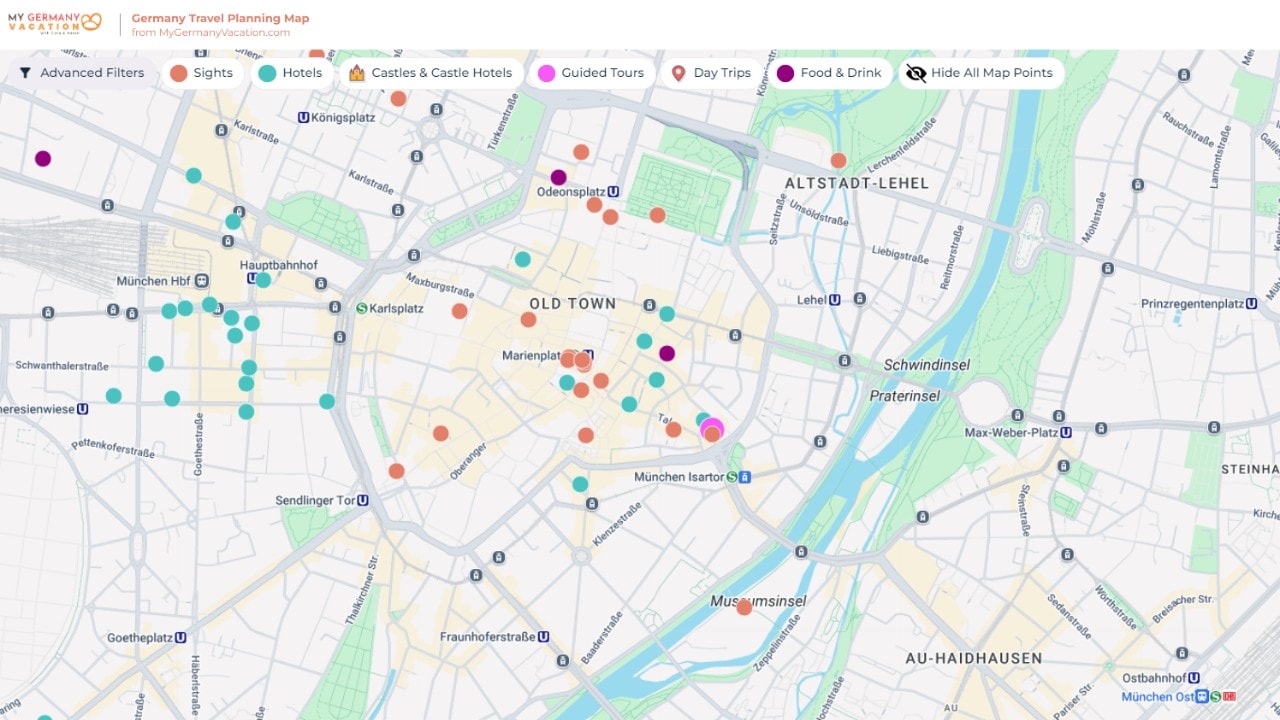Click the Old Town map label
The width and height of the screenshot is (1280, 720).
572,303
